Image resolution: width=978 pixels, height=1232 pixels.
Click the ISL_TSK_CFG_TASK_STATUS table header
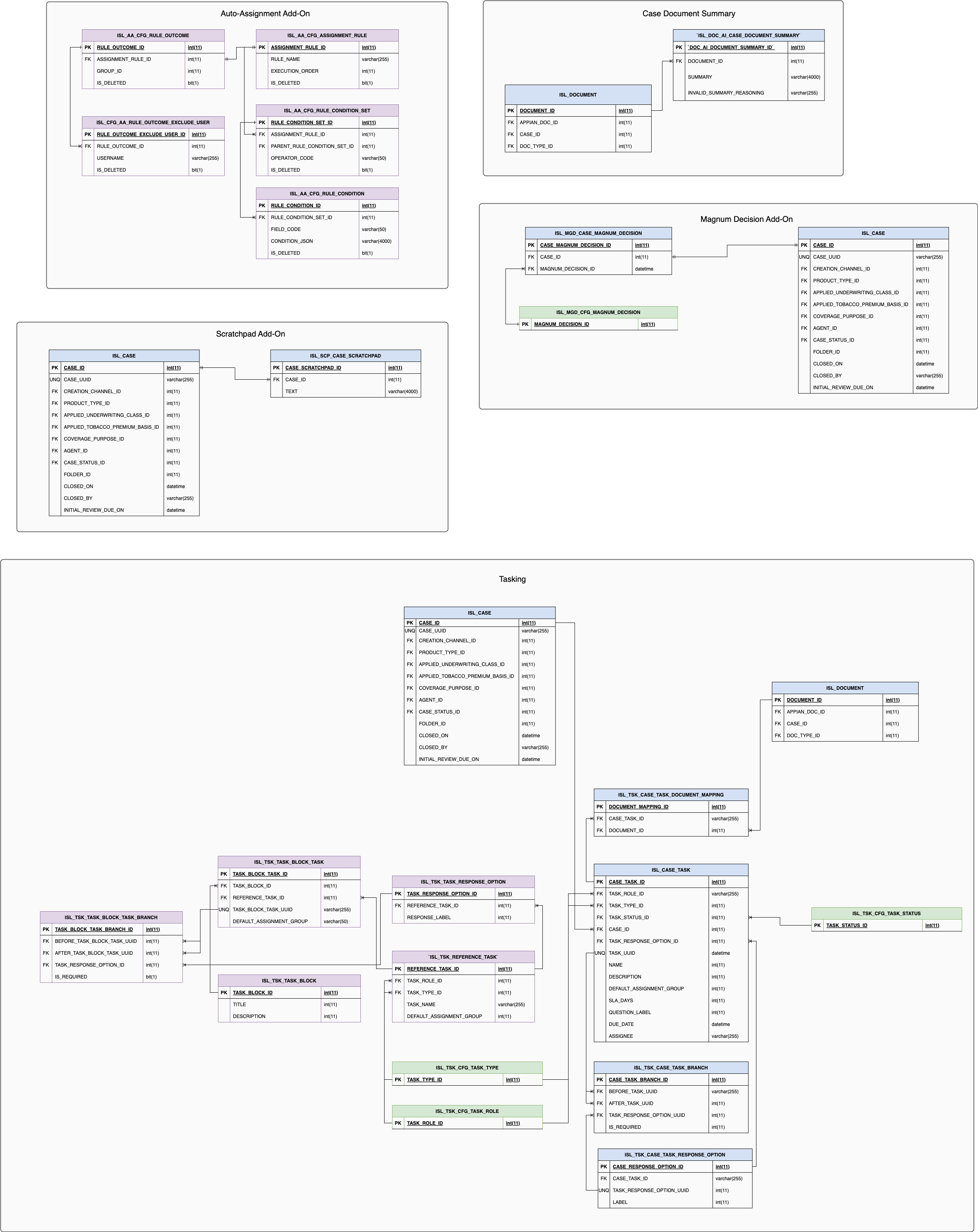(887, 914)
